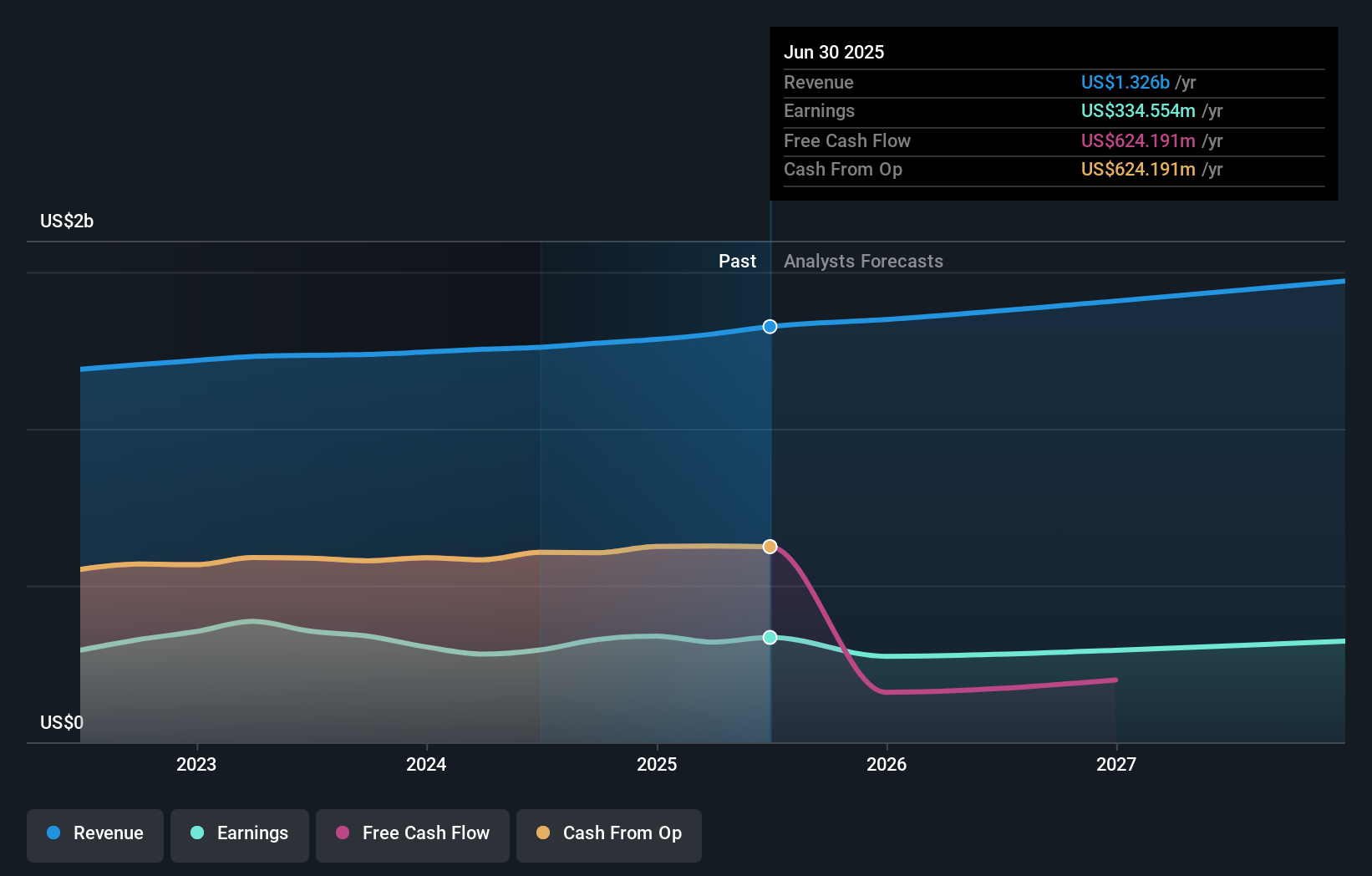
Task: Toggle the Revenue legend button
Action: tap(95, 835)
